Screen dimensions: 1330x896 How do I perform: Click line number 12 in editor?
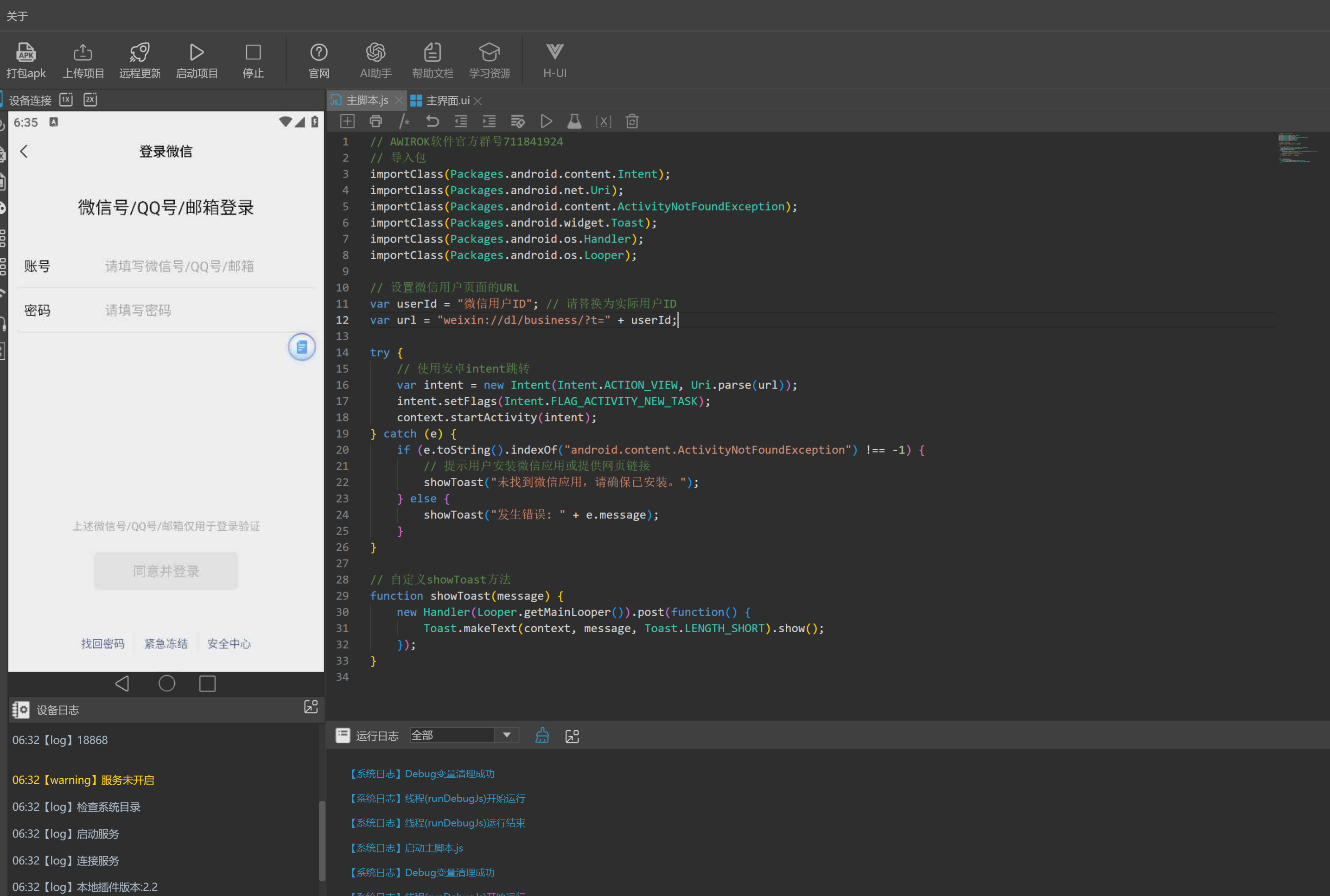click(x=342, y=320)
